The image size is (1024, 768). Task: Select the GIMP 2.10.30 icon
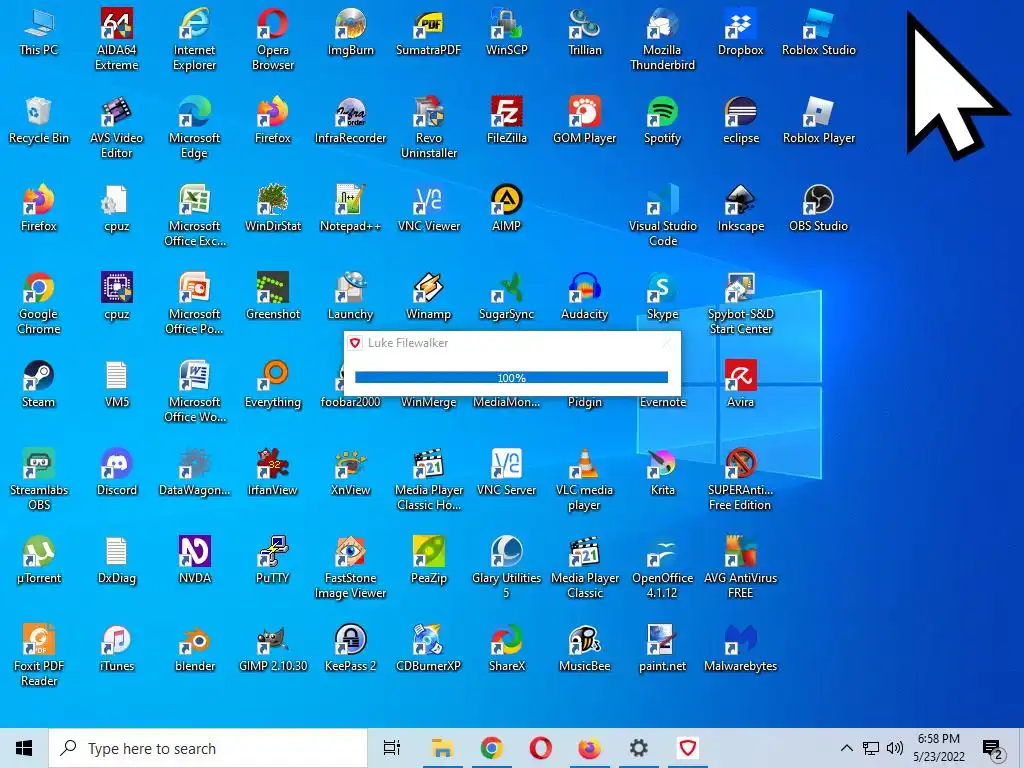(272, 650)
